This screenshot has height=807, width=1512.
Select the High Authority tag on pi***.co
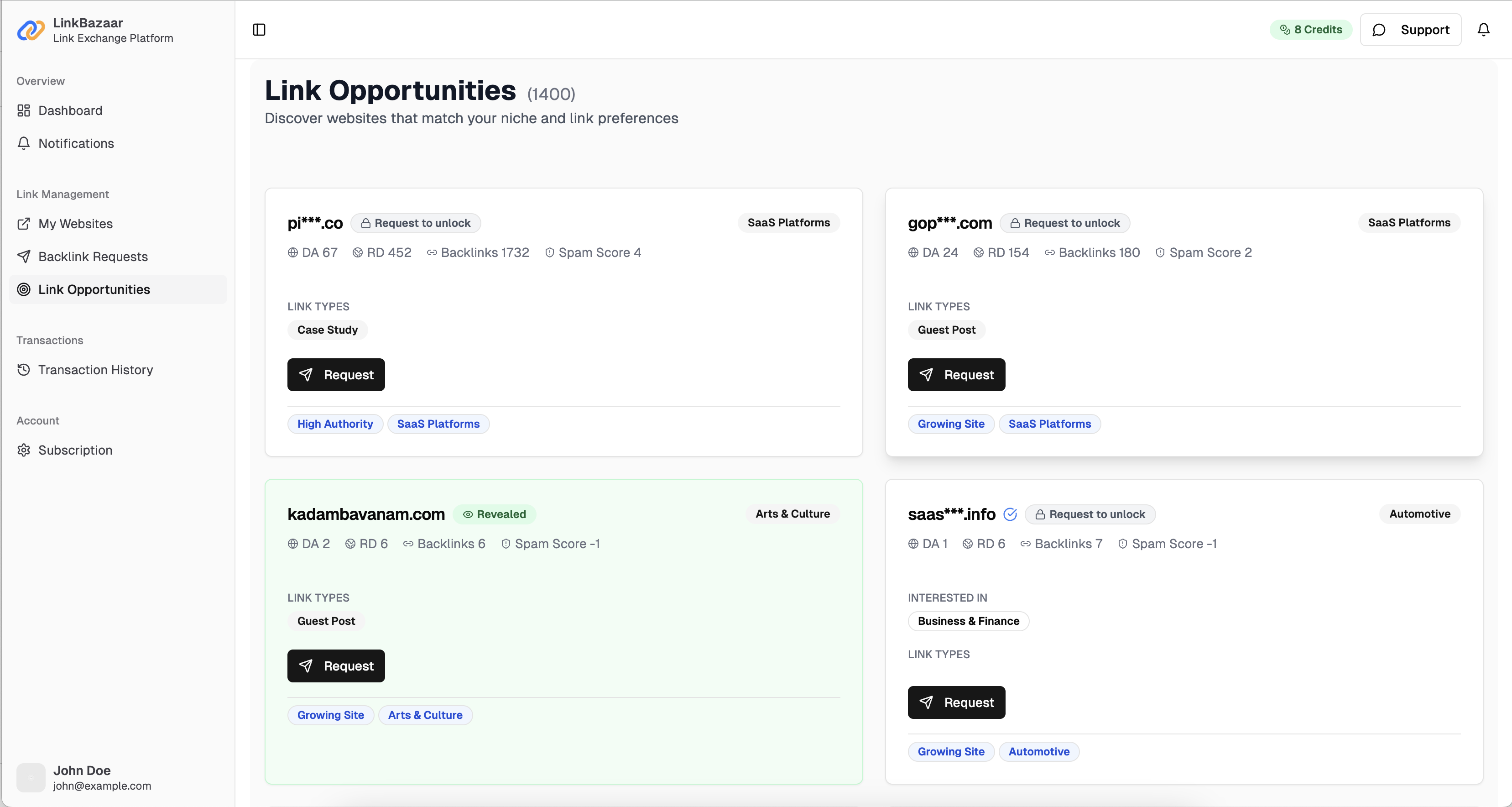click(334, 424)
